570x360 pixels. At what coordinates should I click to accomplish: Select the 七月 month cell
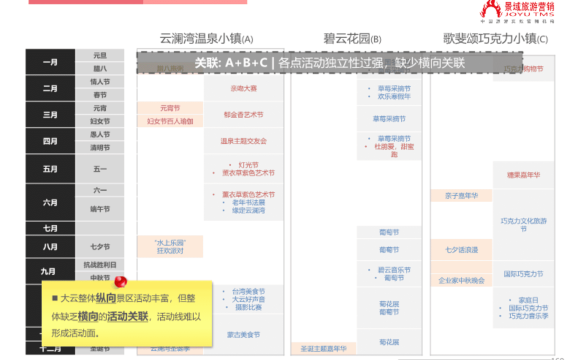click(x=50, y=228)
